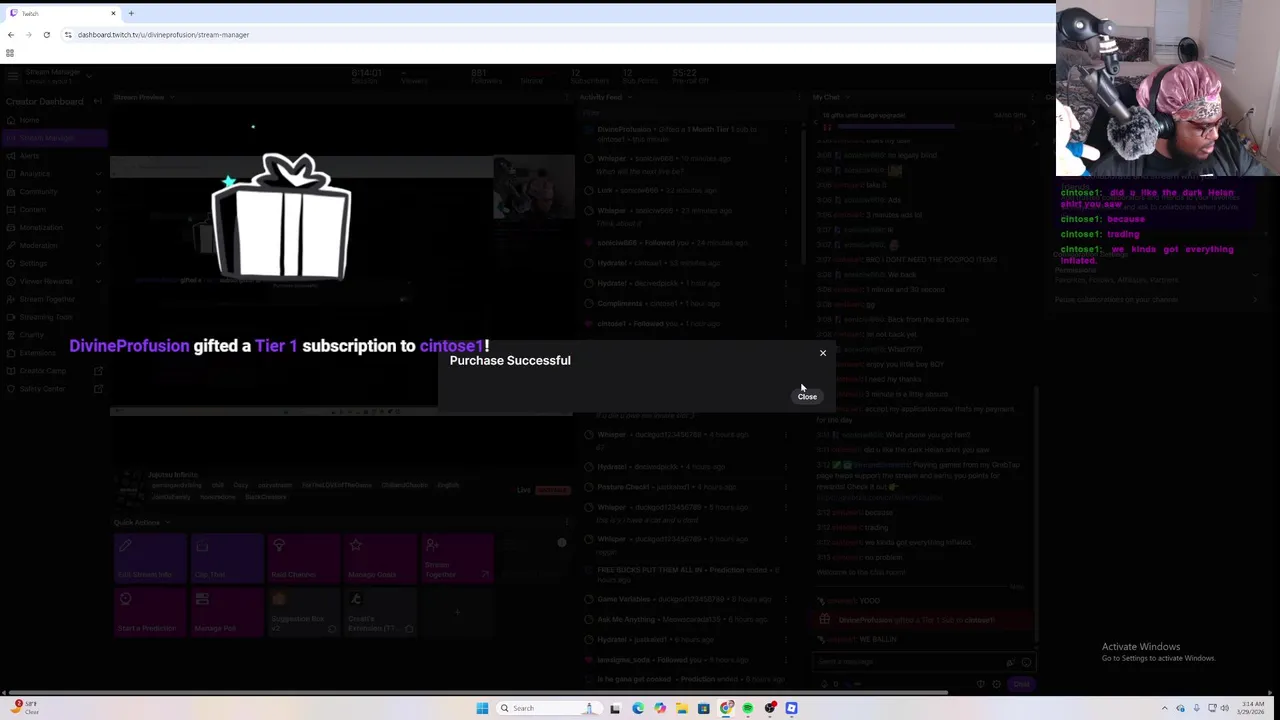Image resolution: width=1280 pixels, height=720 pixels.
Task: Click the Edit Stream Info quick action
Action: coord(150,558)
